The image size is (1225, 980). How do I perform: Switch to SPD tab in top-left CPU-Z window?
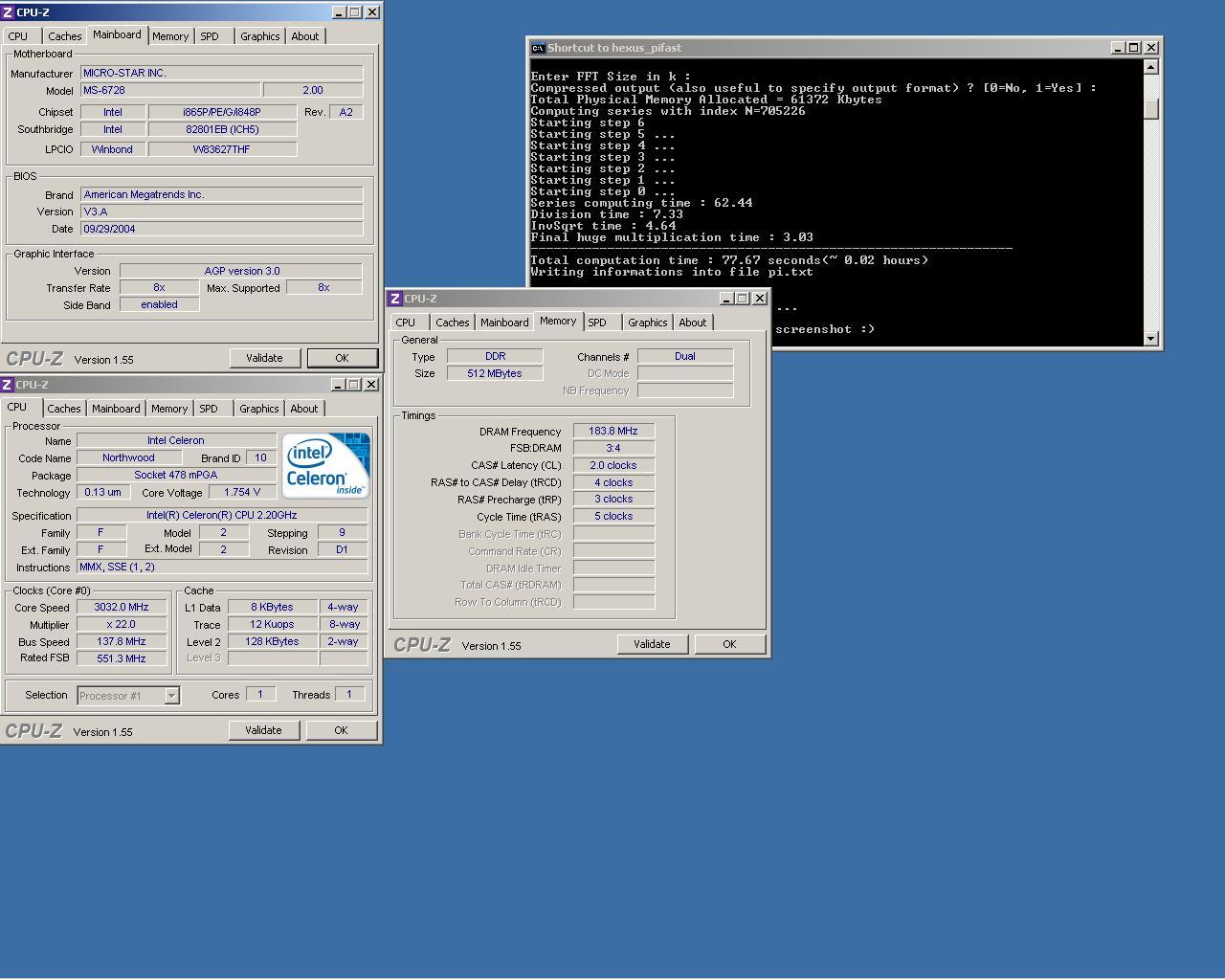[210, 36]
